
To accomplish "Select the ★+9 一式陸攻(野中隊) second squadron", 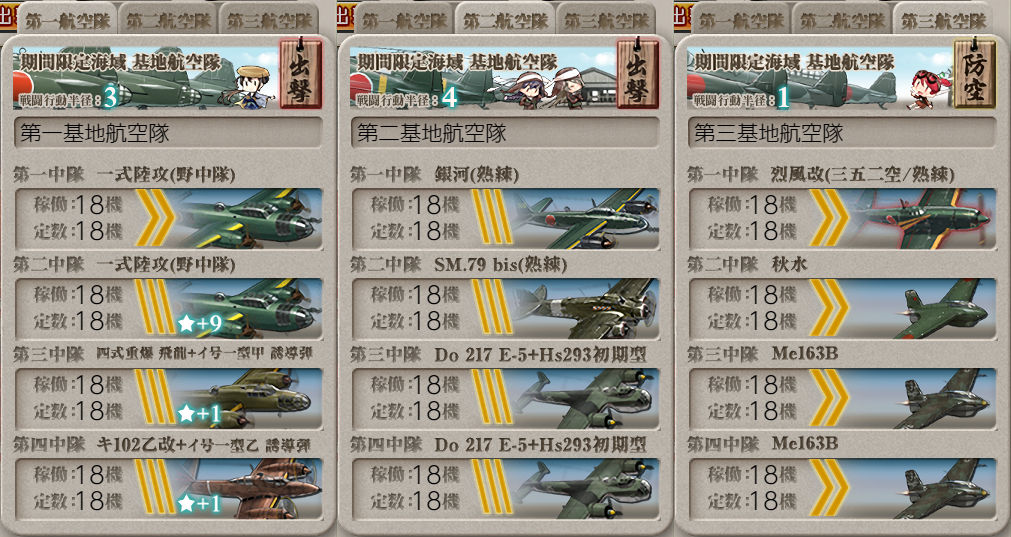I will click(x=168, y=309).
